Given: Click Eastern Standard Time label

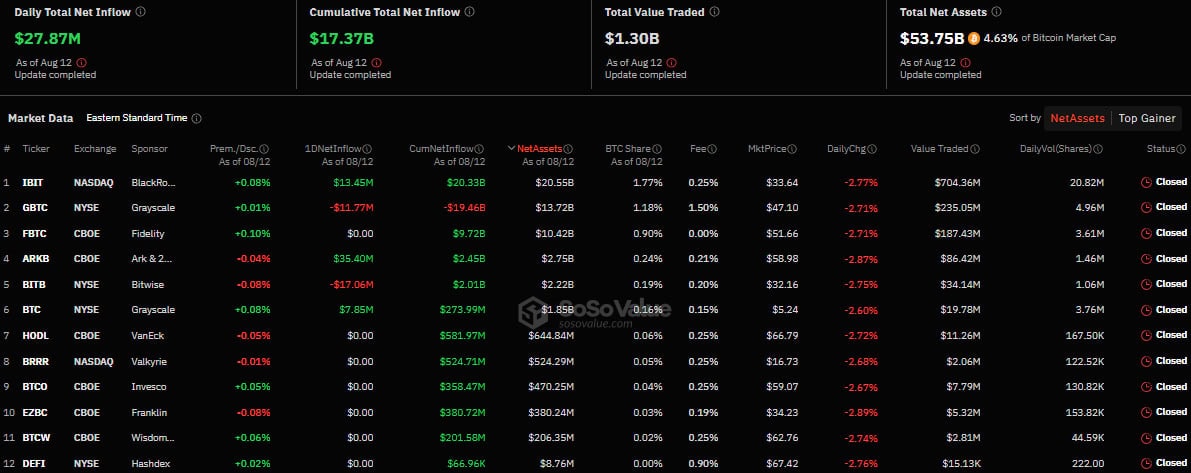Looking at the screenshot, I should (x=137, y=118).
